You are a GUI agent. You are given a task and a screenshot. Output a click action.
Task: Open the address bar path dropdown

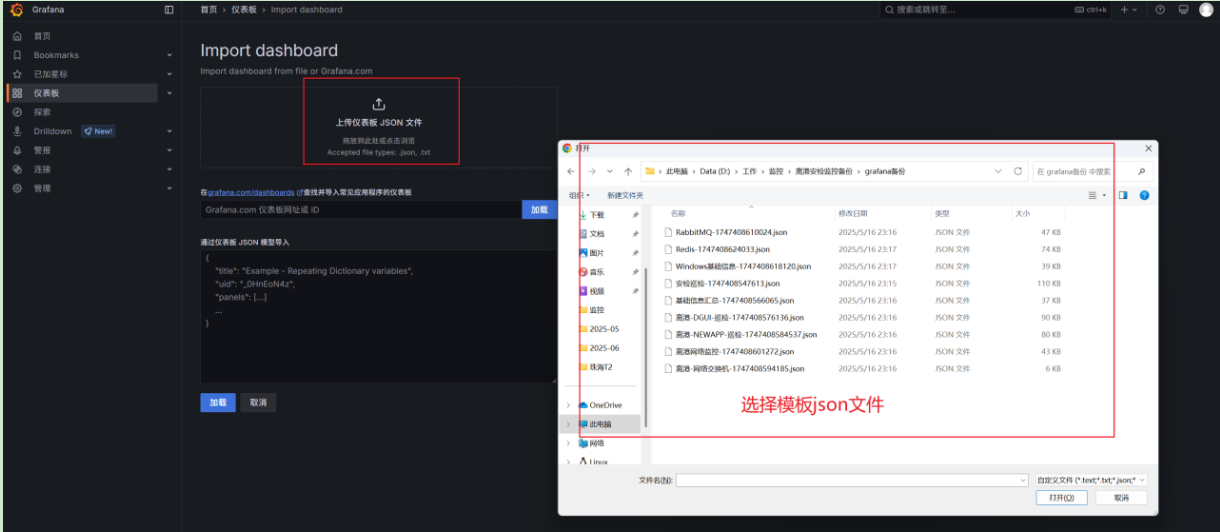(x=998, y=171)
